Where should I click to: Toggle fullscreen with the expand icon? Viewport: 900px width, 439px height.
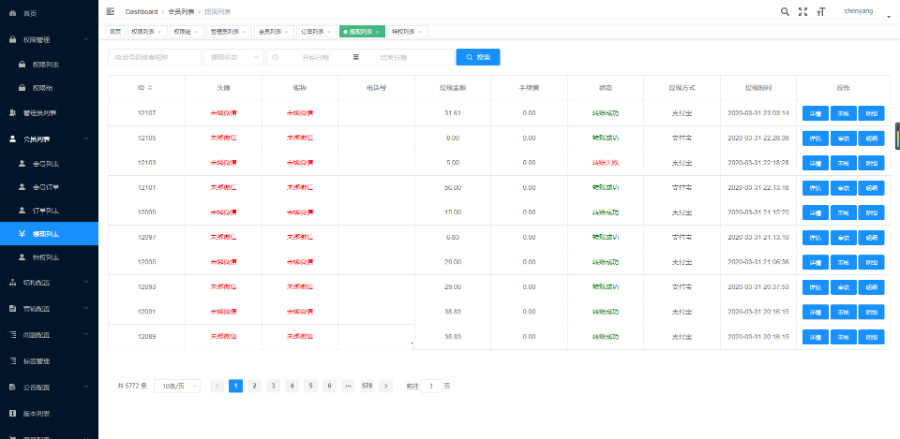[x=802, y=11]
